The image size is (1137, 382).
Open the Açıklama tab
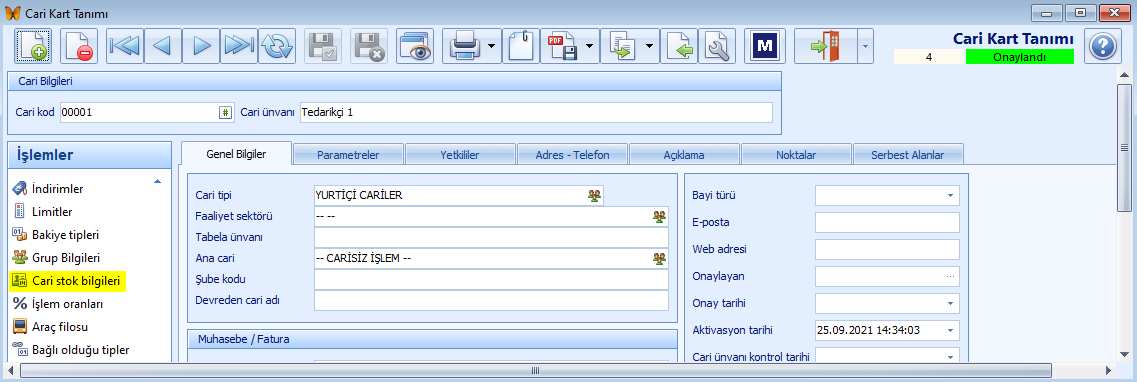(684, 154)
